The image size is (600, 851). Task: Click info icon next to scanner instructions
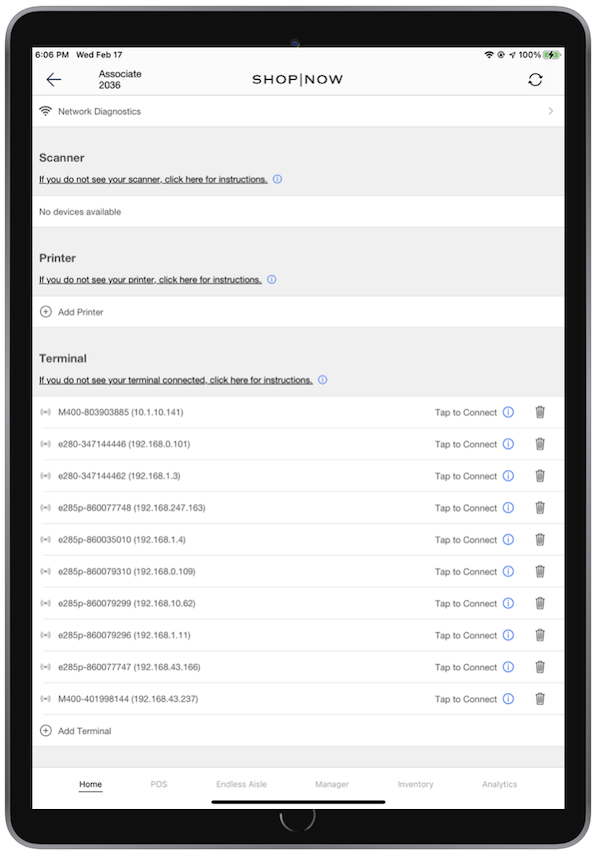pos(277,179)
